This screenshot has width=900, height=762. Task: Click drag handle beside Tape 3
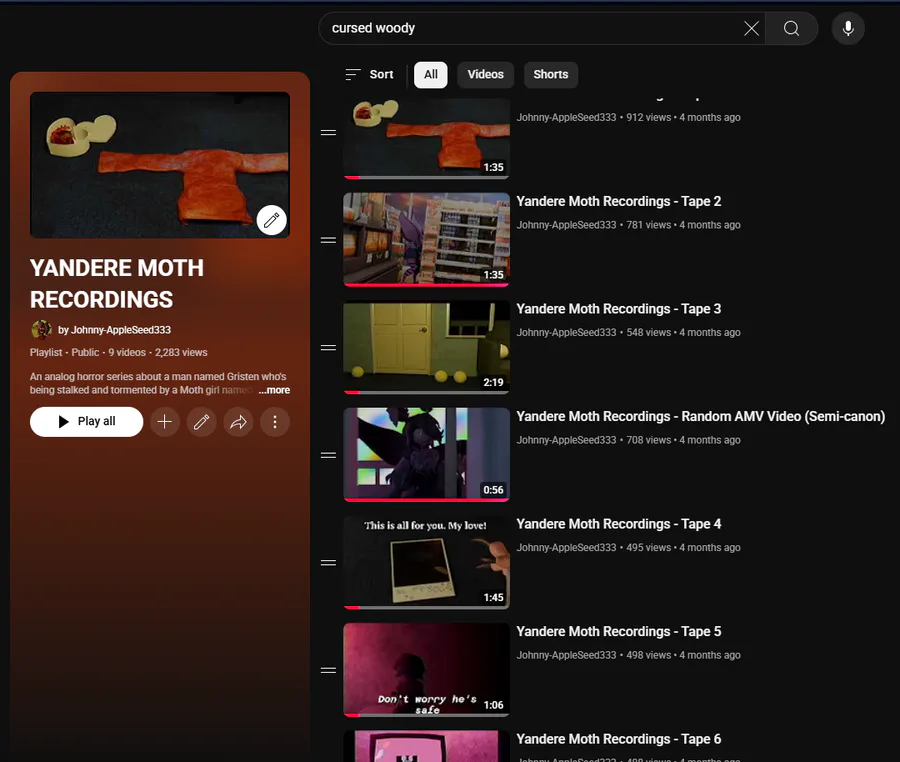click(328, 348)
